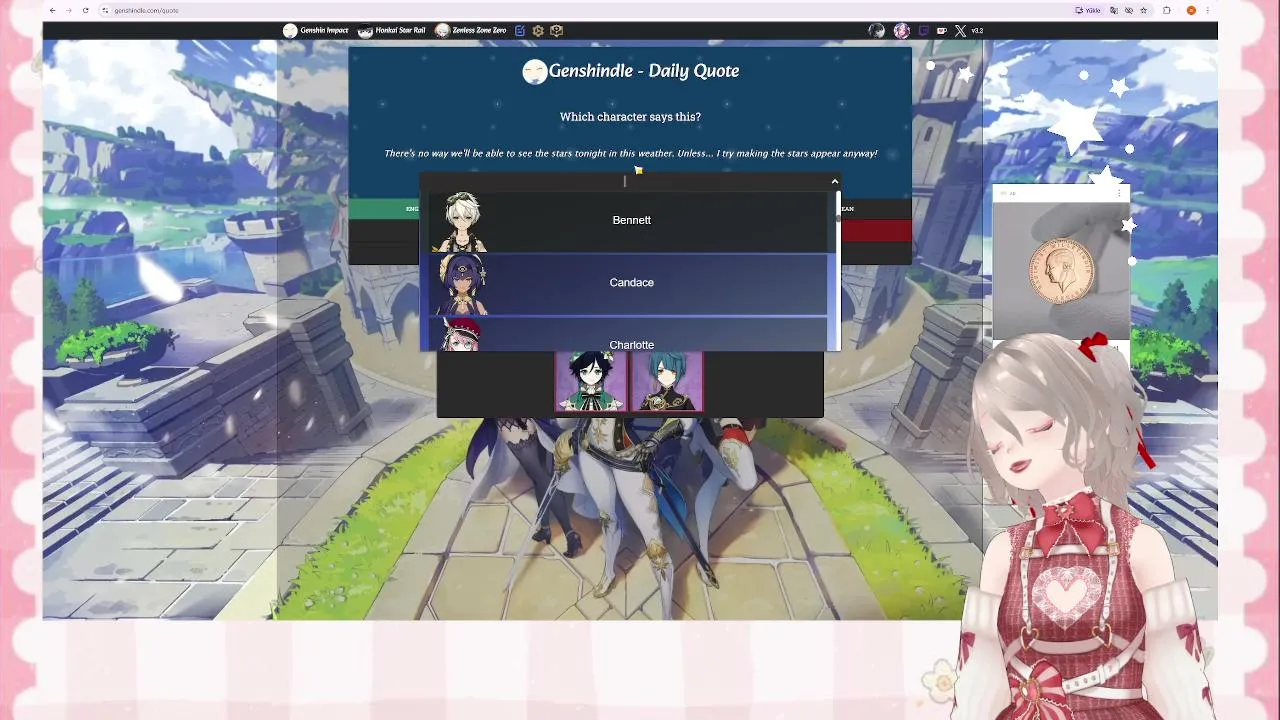
Task: Go back using the browser back arrow
Action: 52,10
